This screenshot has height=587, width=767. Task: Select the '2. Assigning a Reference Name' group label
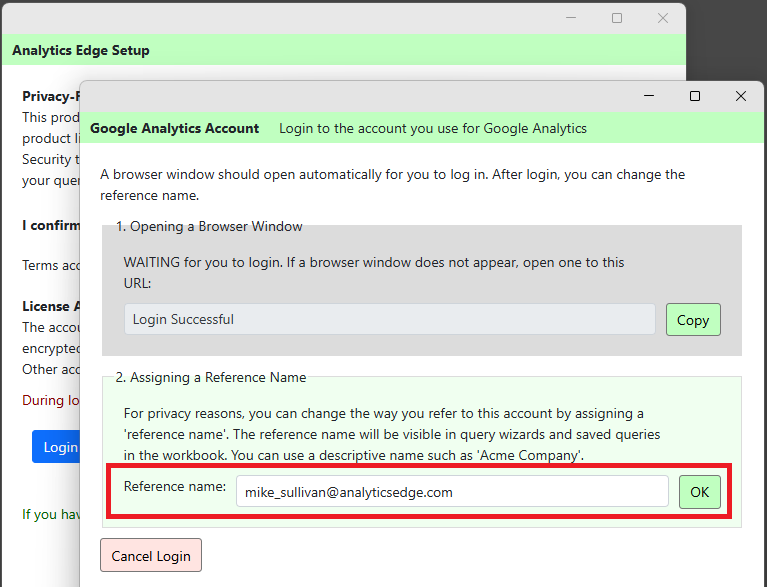pos(210,377)
